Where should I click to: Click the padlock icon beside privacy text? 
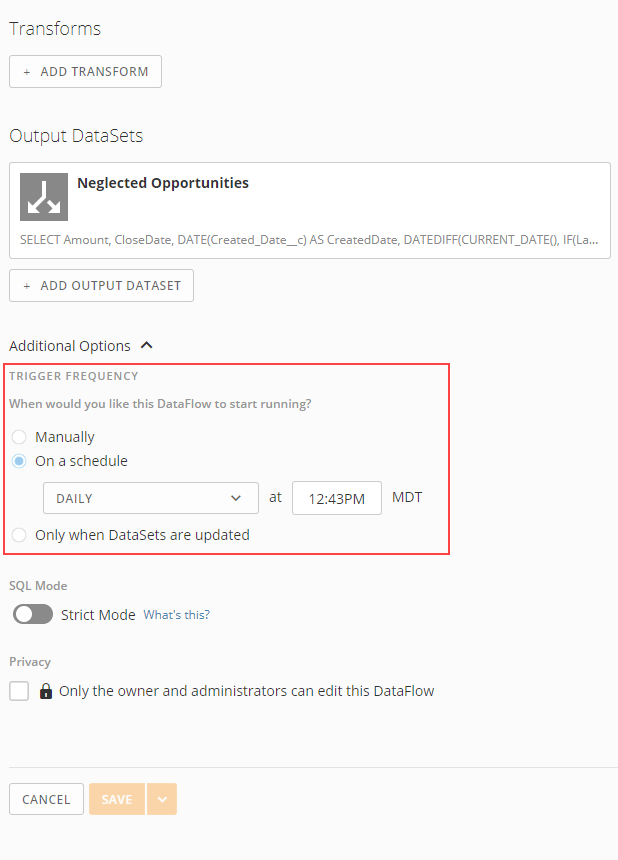46,691
